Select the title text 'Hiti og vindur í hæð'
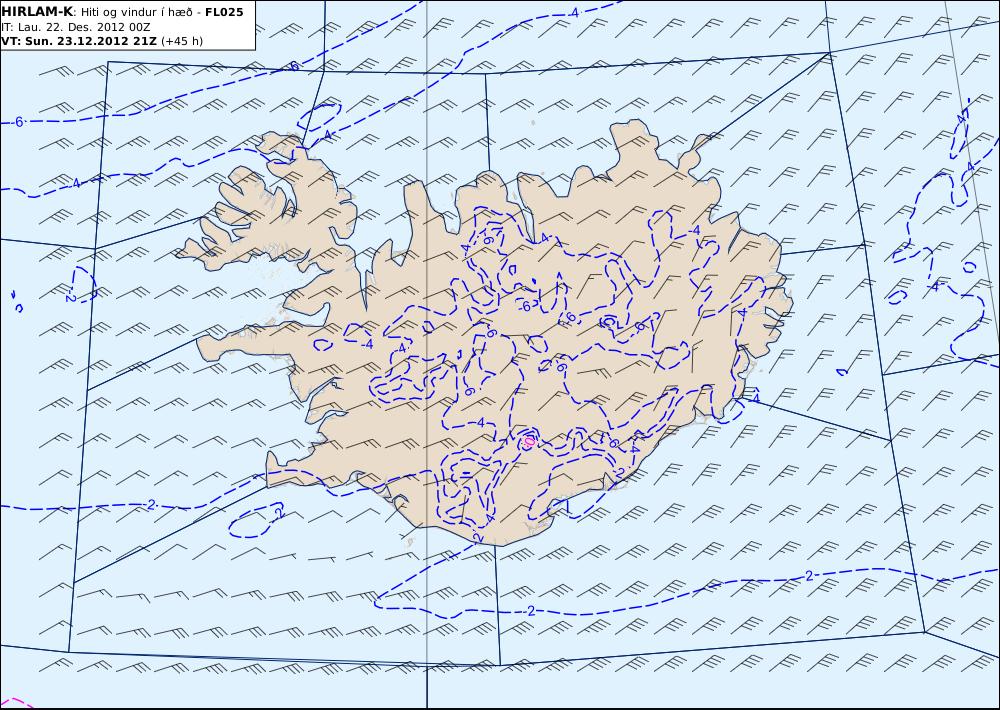 [x=136, y=12]
